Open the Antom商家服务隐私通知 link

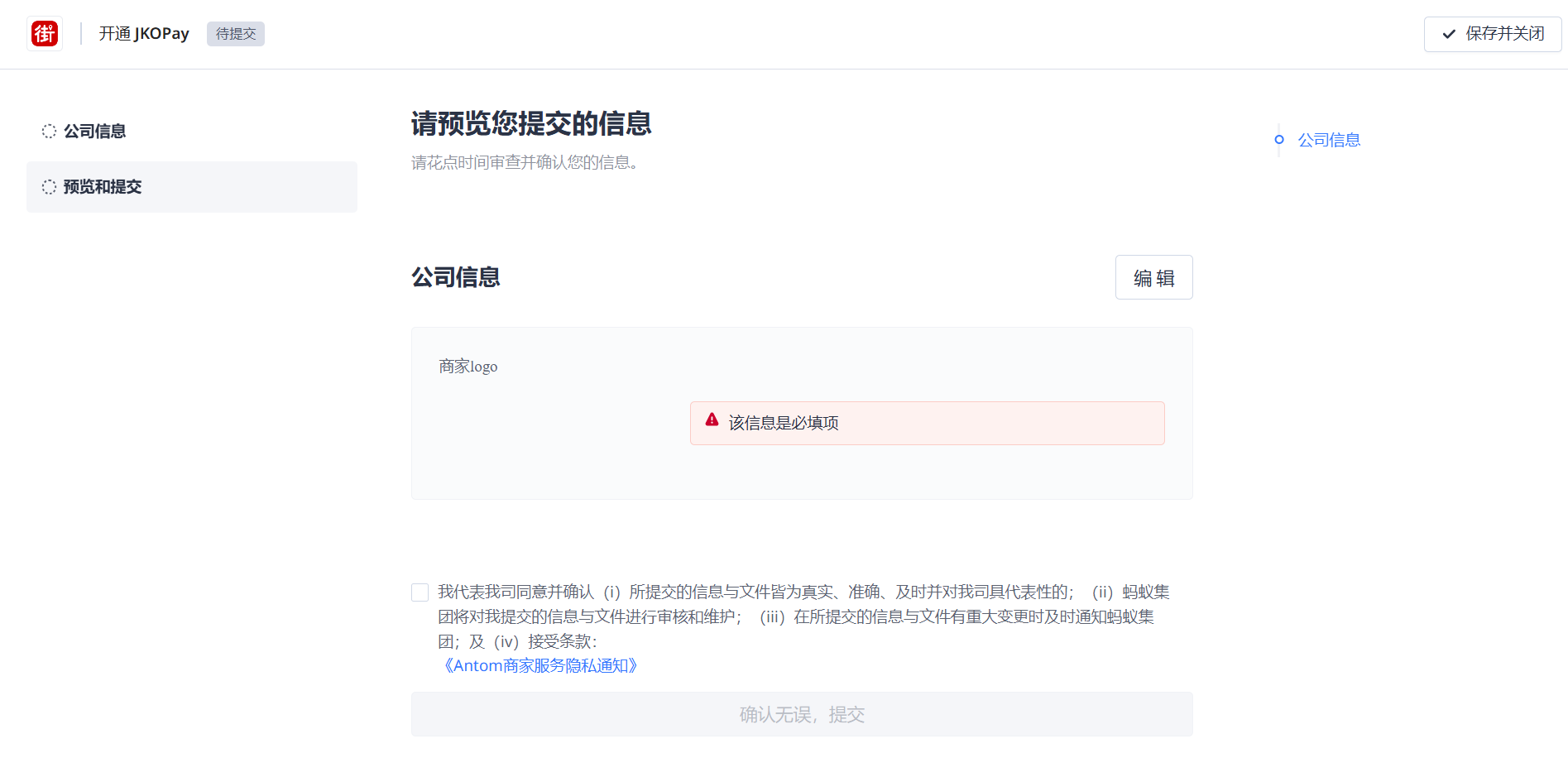tap(540, 666)
